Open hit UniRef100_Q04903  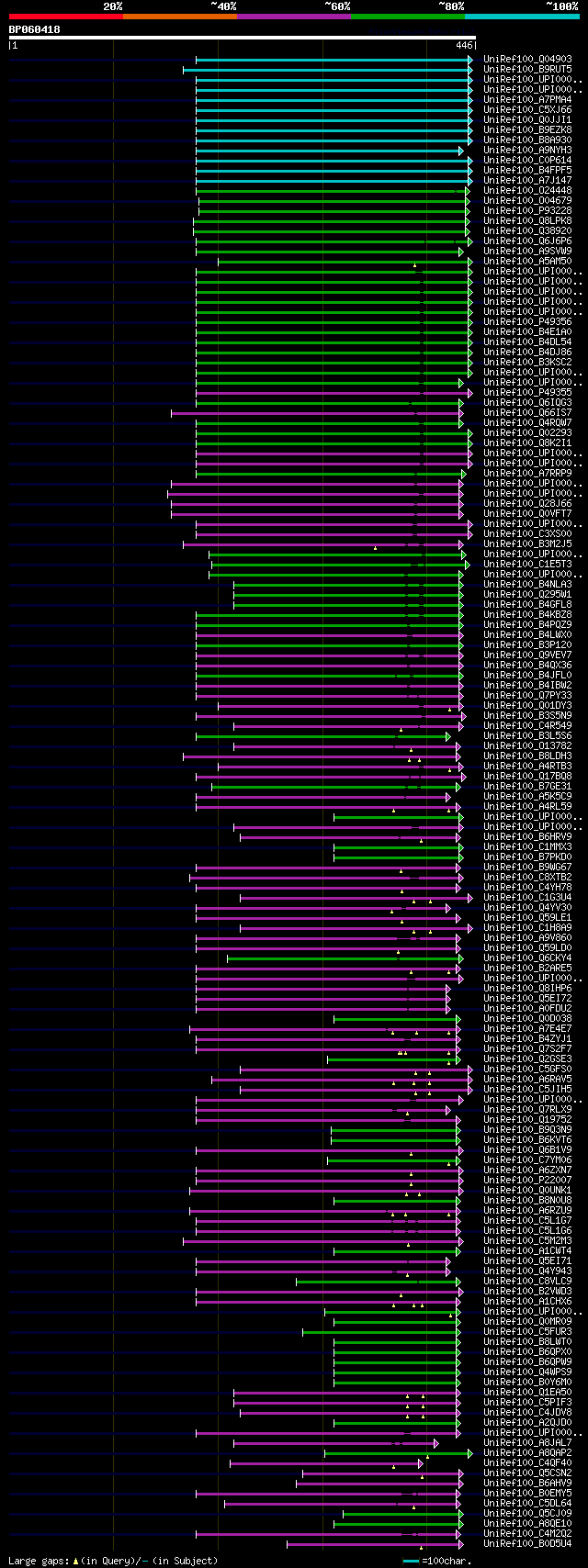click(x=527, y=60)
